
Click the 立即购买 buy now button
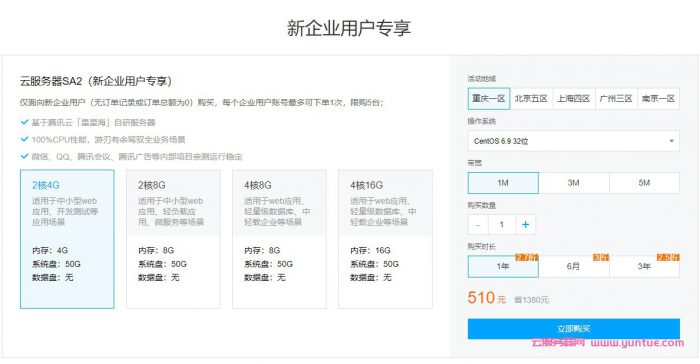(x=574, y=329)
